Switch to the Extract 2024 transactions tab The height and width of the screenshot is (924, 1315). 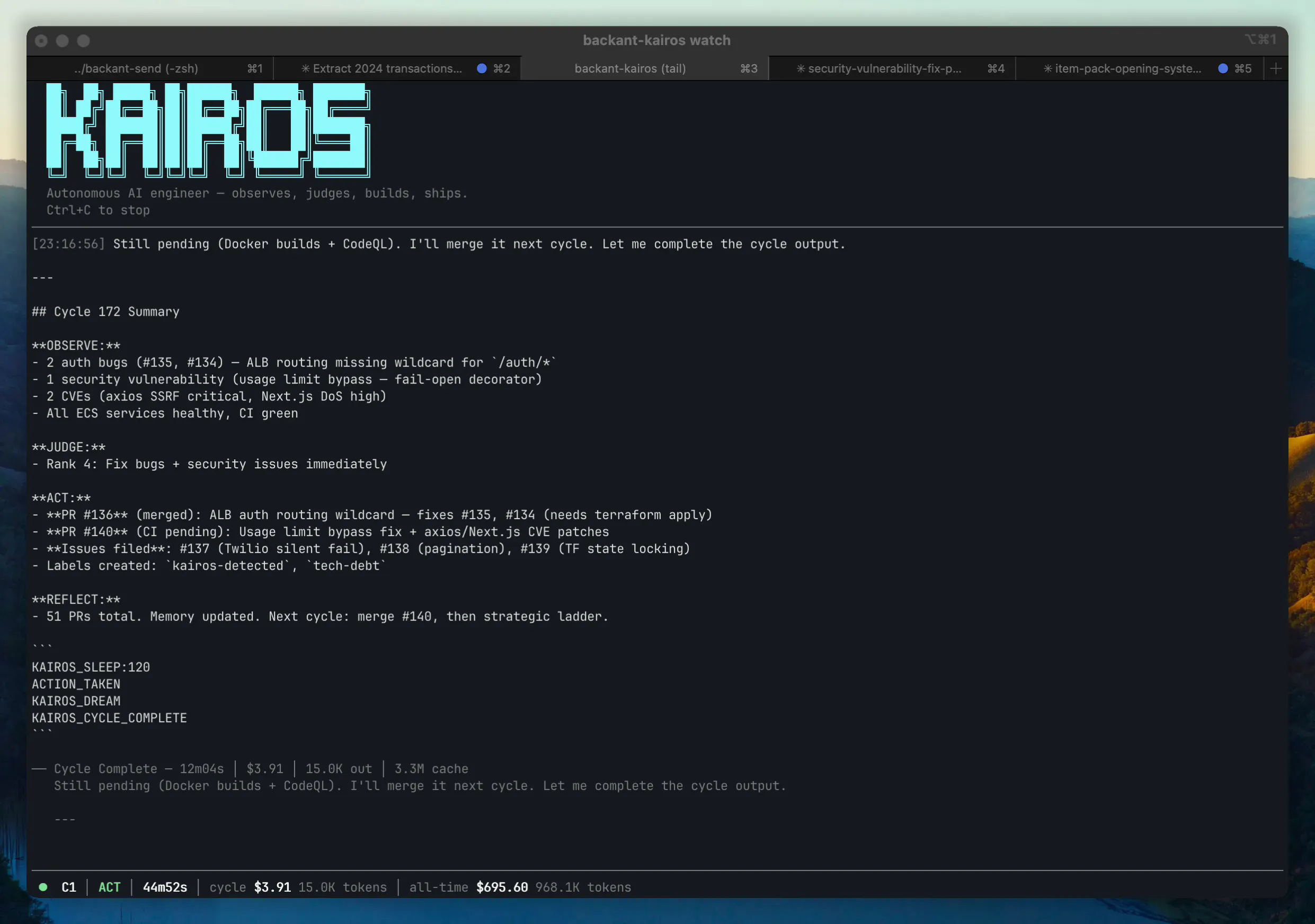click(397, 69)
